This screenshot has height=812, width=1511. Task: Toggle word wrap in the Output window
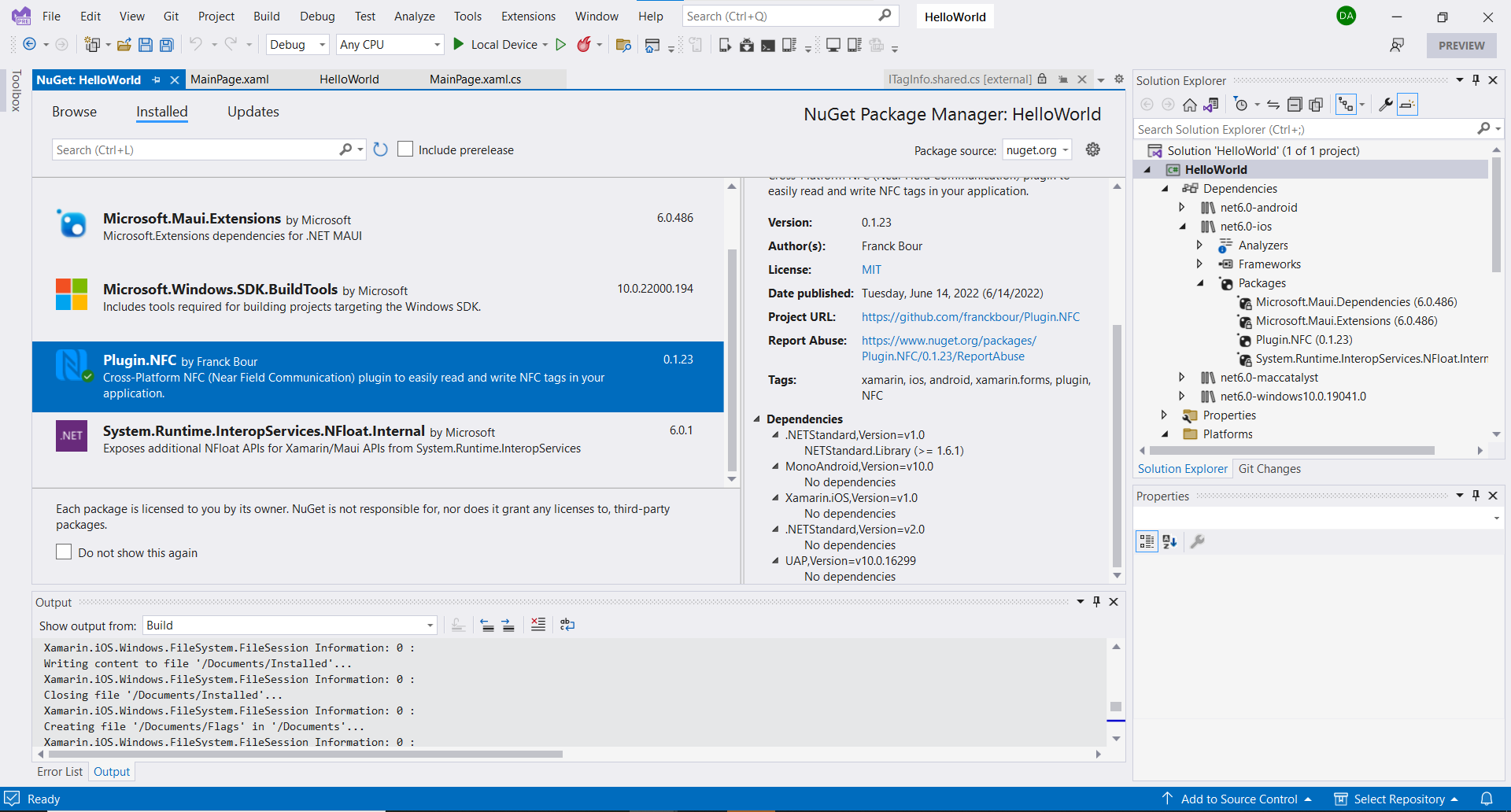567,624
